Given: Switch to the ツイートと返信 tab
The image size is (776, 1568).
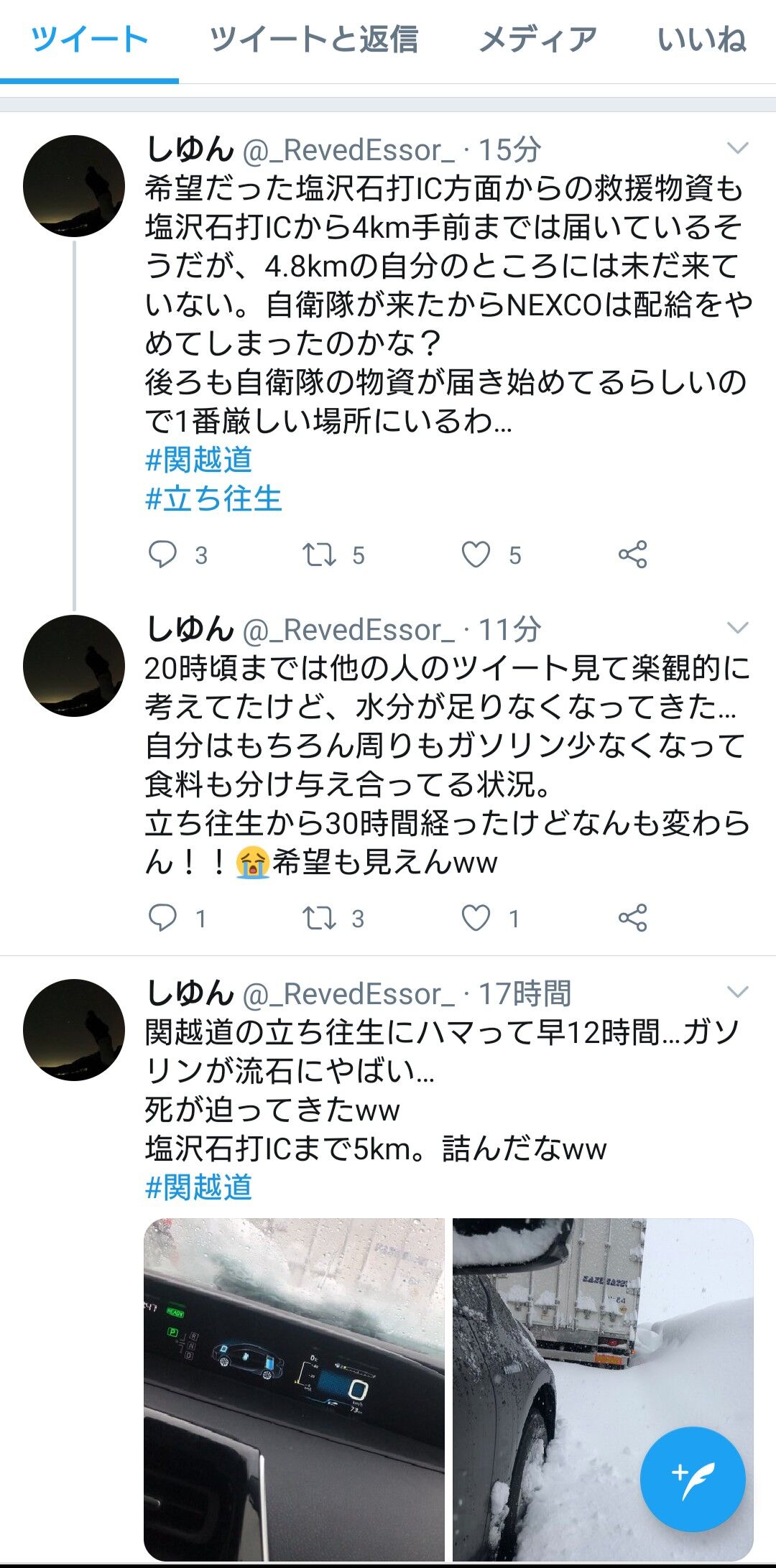Looking at the screenshot, I should (x=313, y=40).
